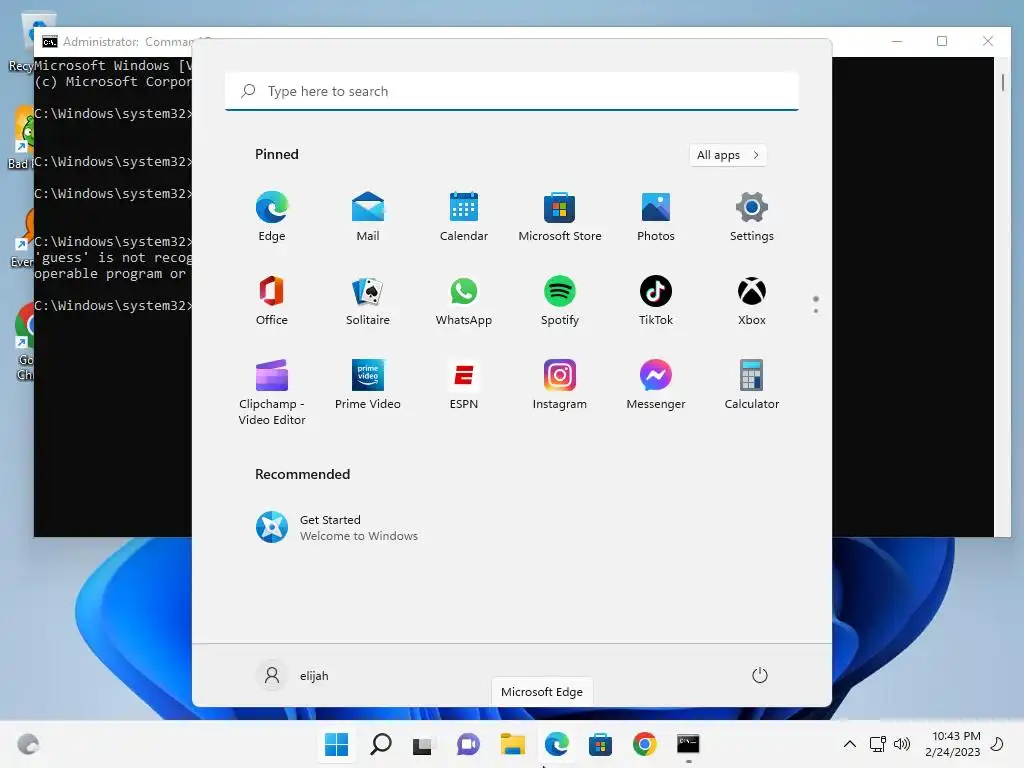Launch Instagram
The height and width of the screenshot is (768, 1024).
(560, 385)
